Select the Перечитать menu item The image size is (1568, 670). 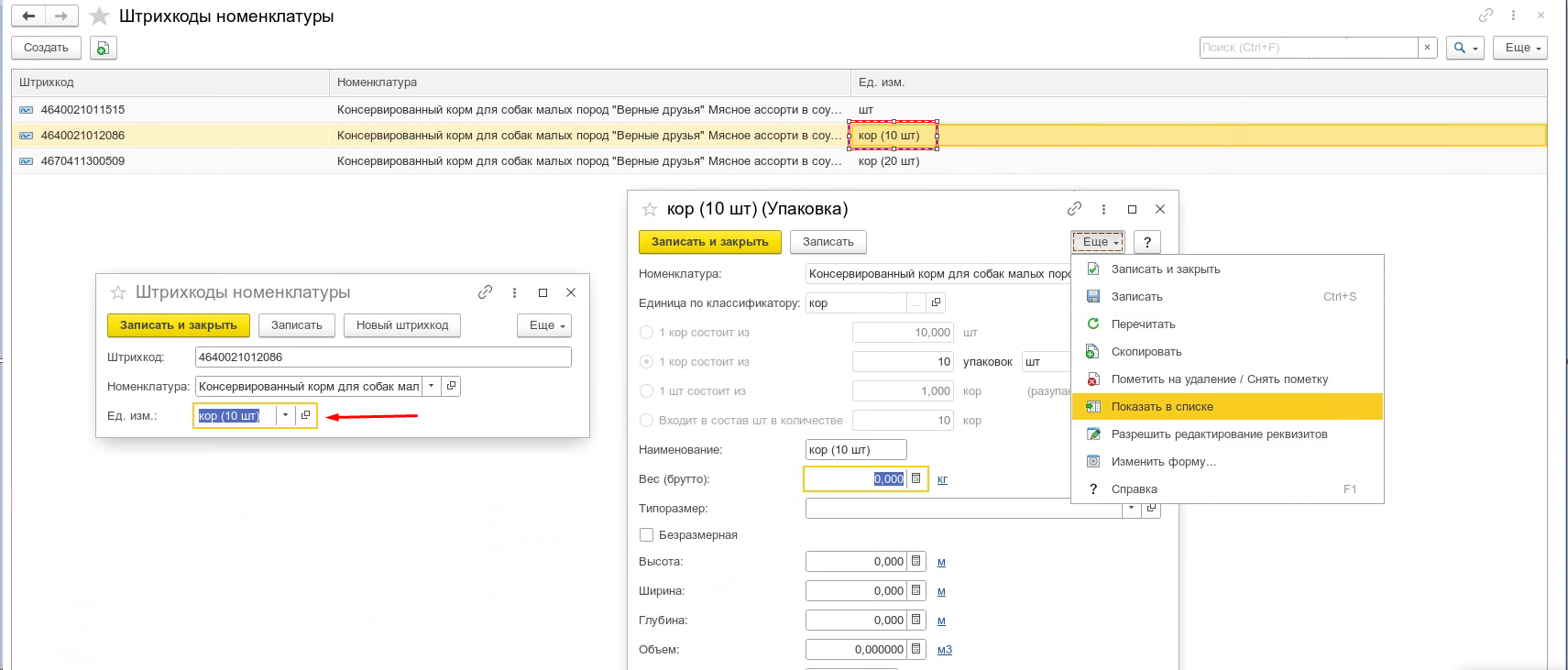click(x=1227, y=324)
